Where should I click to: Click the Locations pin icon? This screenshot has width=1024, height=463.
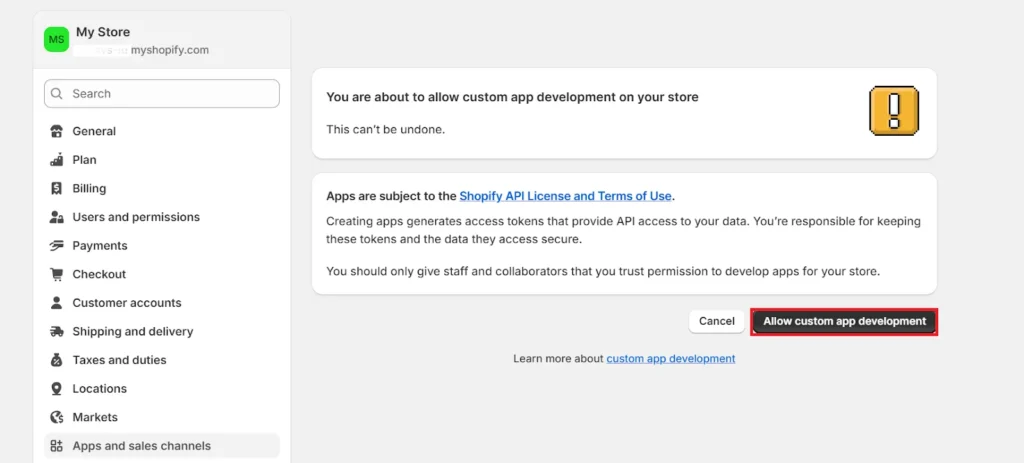56,389
